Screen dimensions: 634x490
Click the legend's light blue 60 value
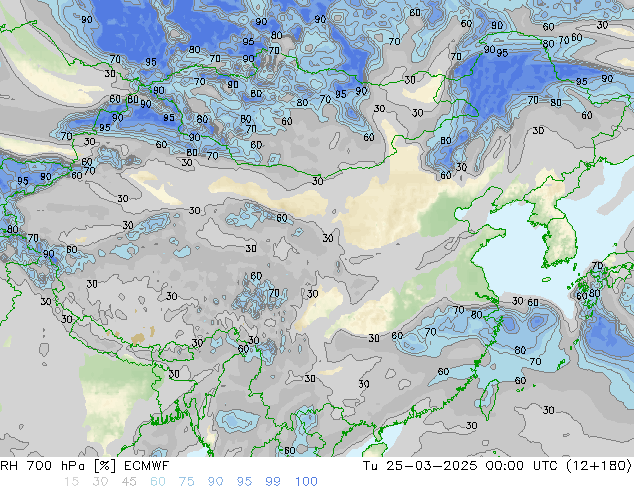[158, 482]
